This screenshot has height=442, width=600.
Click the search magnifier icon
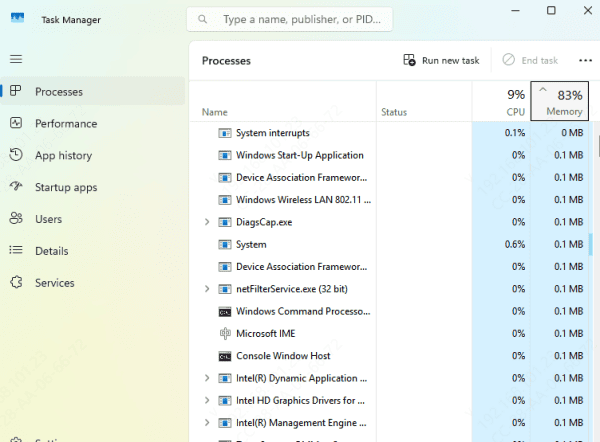tap(202, 19)
